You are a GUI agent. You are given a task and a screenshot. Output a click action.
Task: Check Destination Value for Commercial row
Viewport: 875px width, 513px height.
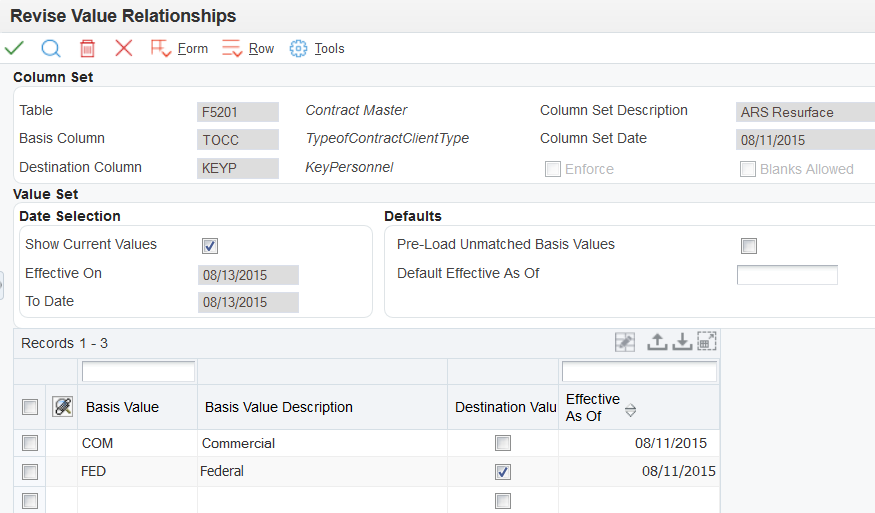[503, 443]
